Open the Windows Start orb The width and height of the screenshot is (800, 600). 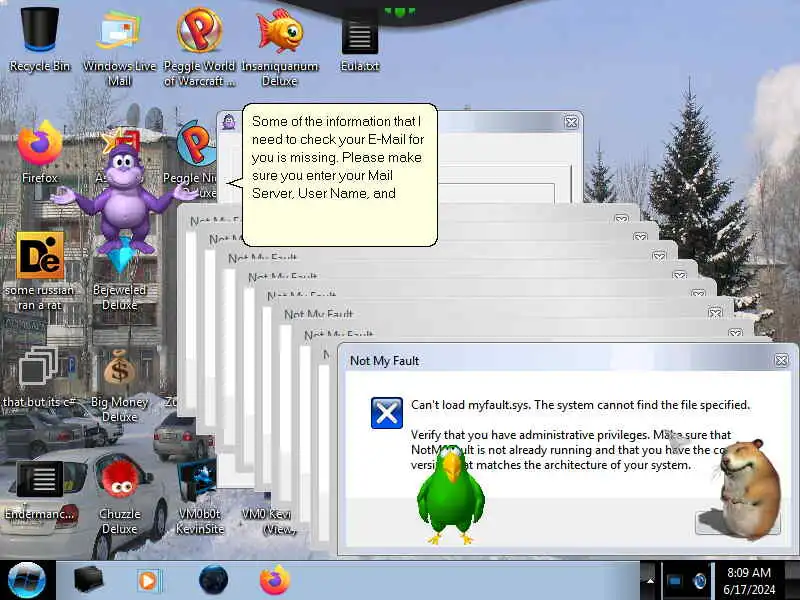pos(27,581)
